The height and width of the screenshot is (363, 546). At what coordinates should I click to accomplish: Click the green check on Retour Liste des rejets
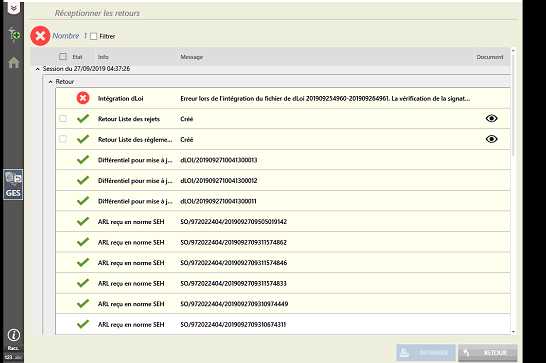point(83,118)
